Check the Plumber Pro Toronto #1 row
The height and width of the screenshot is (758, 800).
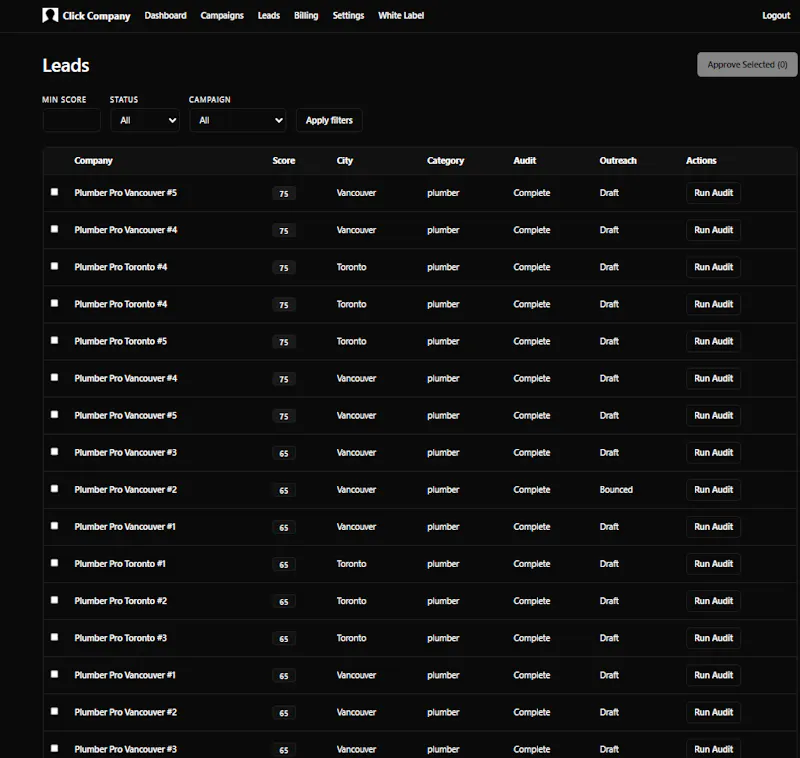pyautogui.click(x=55, y=563)
